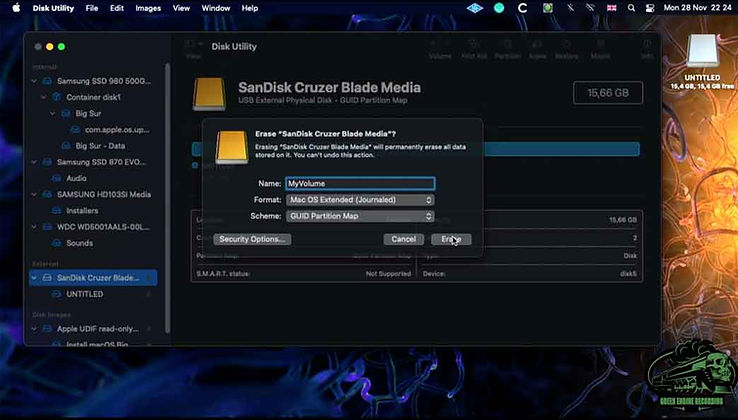The image size is (738, 420).
Task: Open the Format dropdown in Erase dialog
Action: 360,200
